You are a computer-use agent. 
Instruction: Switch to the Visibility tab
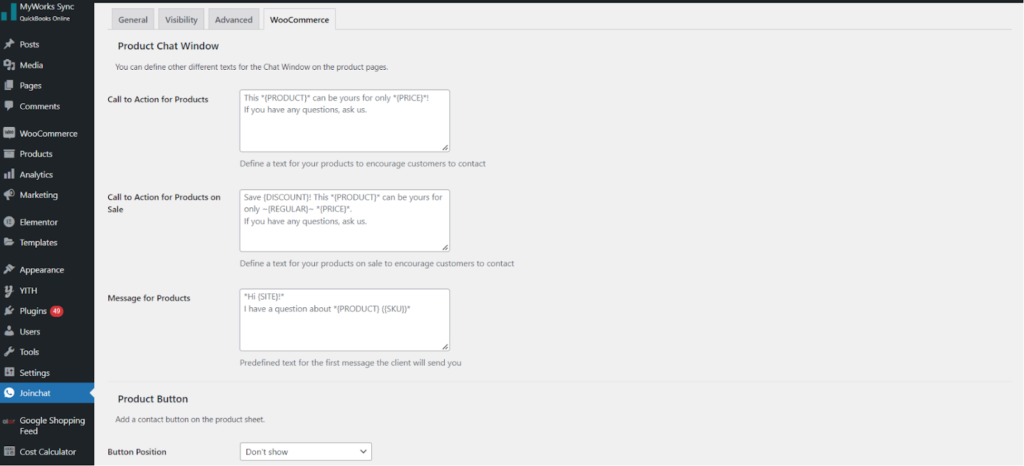coord(180,19)
